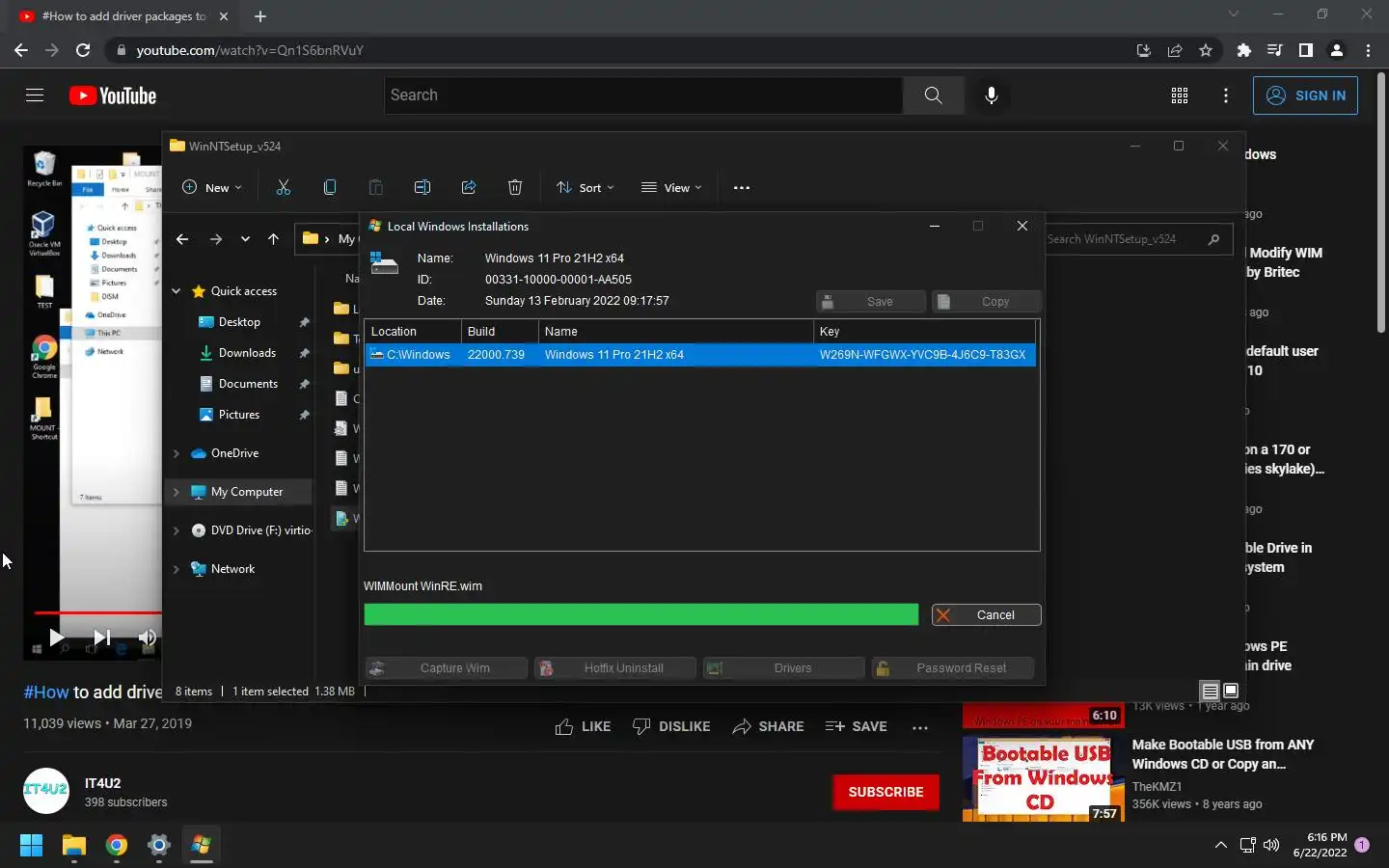Reload the browser page

click(83, 50)
